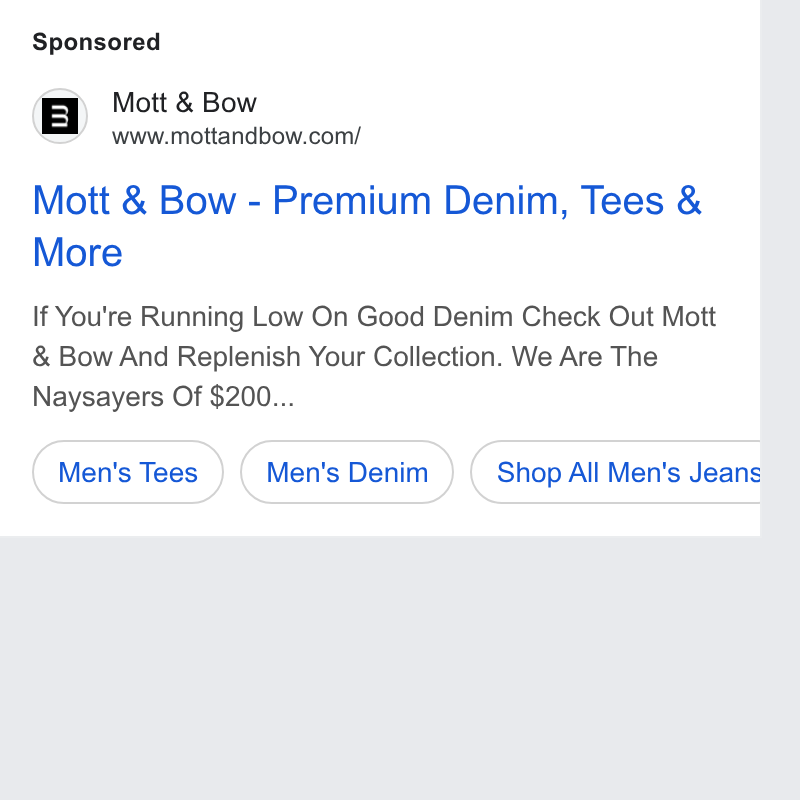Follow the blue Mott & Bow ad title
Image resolution: width=800 pixels, height=800 pixels.
pyautogui.click(x=367, y=226)
